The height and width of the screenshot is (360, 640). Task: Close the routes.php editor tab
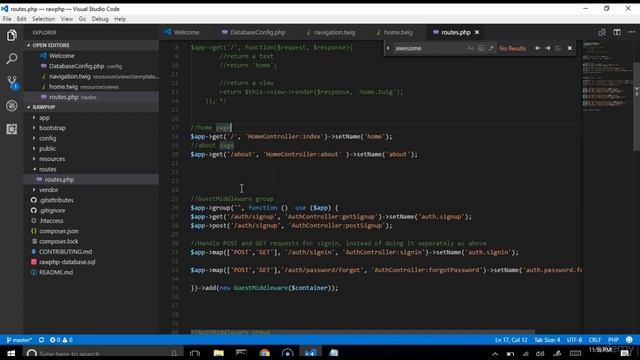477,32
